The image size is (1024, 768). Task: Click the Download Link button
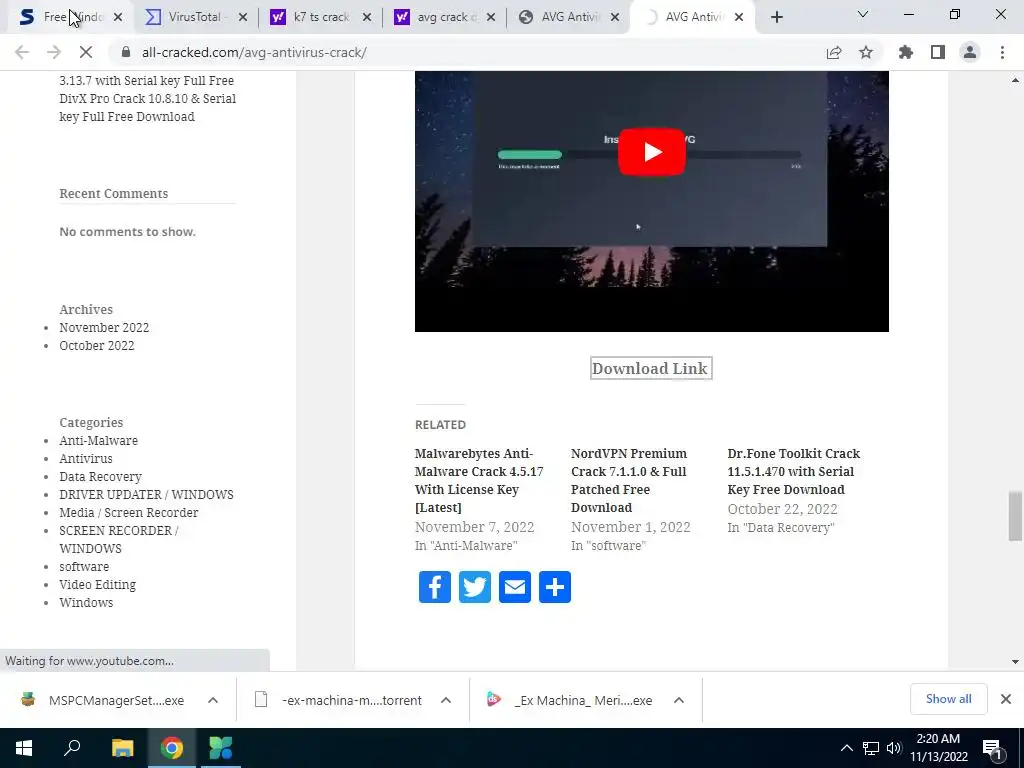tap(650, 368)
